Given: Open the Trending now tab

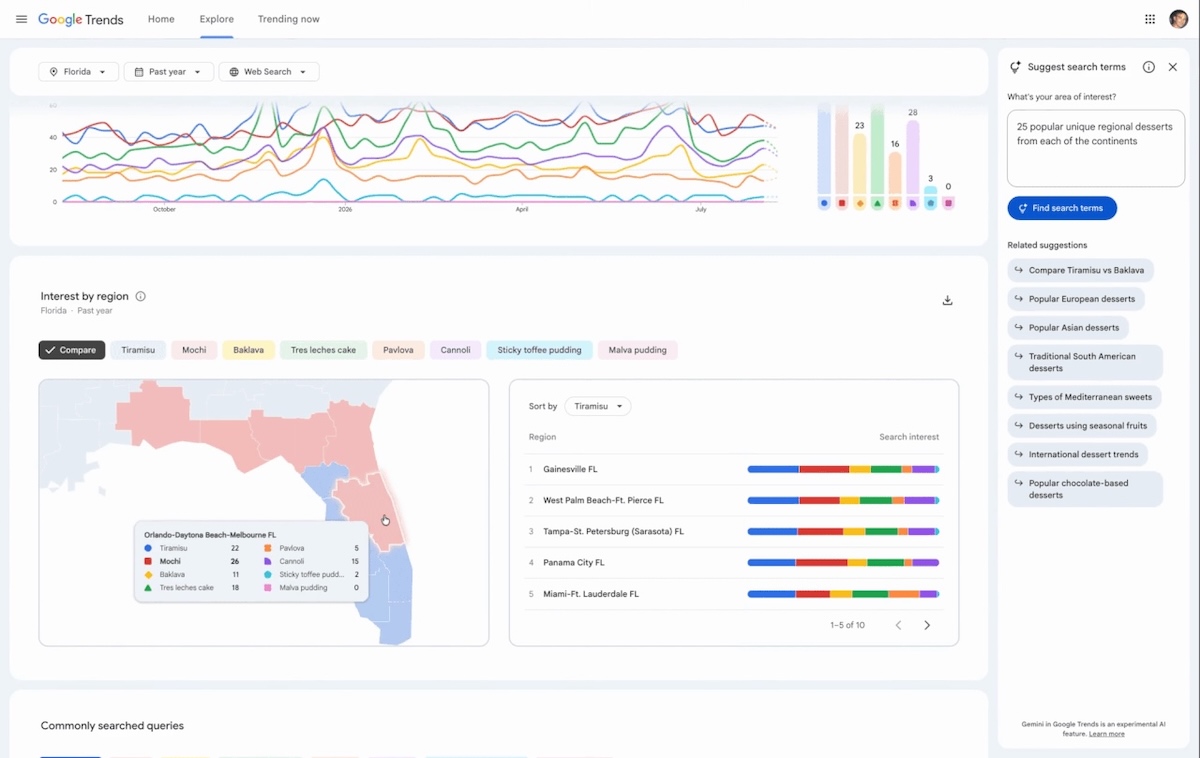Looking at the screenshot, I should click(288, 19).
